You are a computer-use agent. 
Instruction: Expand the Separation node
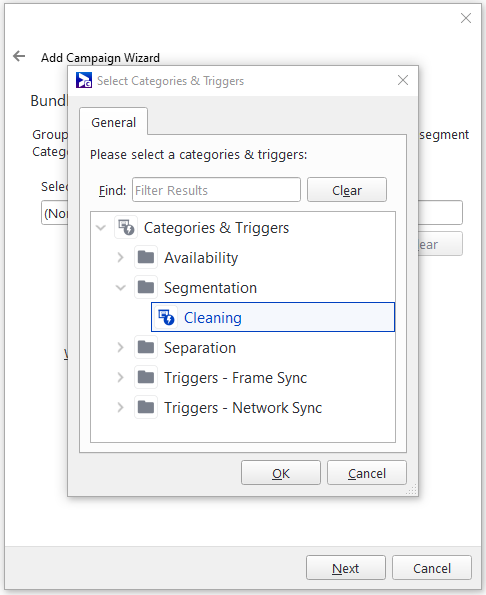pyautogui.click(x=121, y=347)
